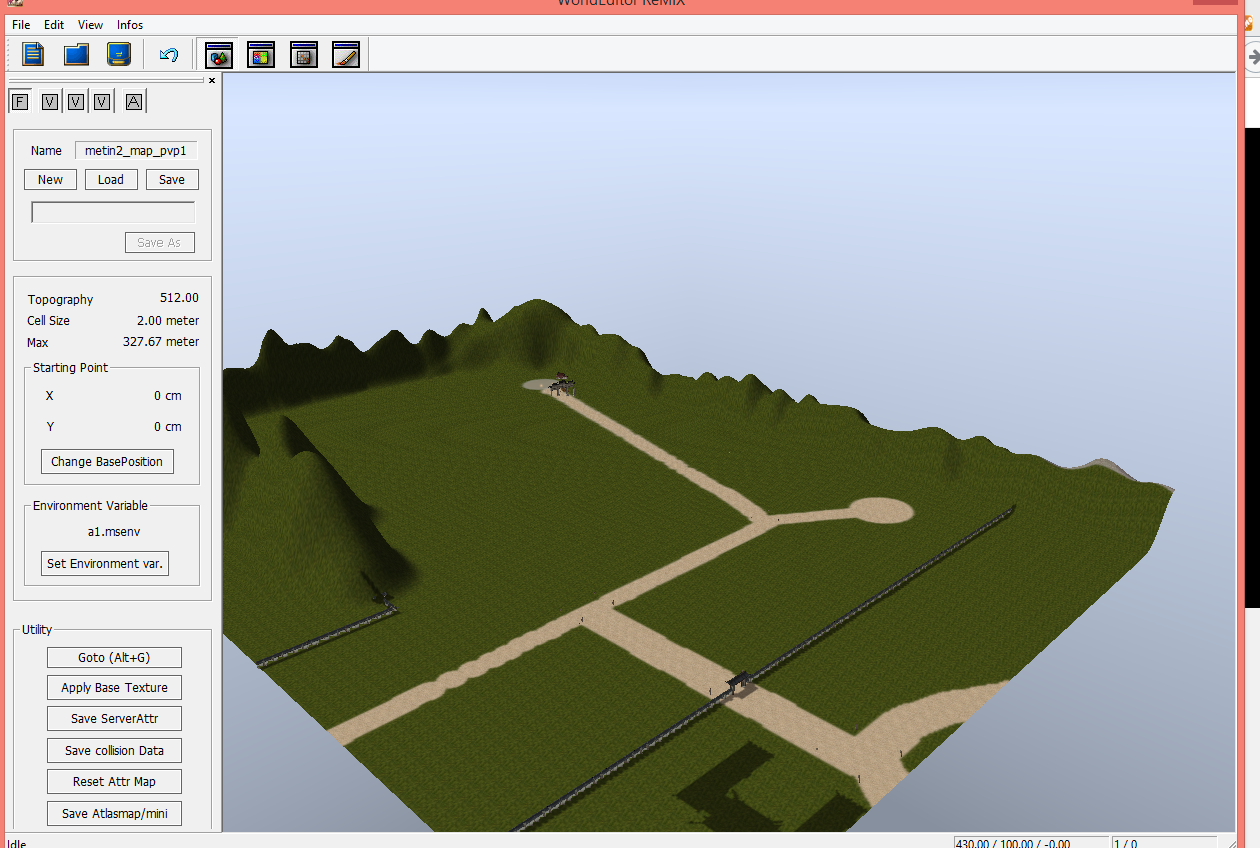Image resolution: width=1260 pixels, height=848 pixels.
Task: Click the Save map button
Action: (x=172, y=179)
